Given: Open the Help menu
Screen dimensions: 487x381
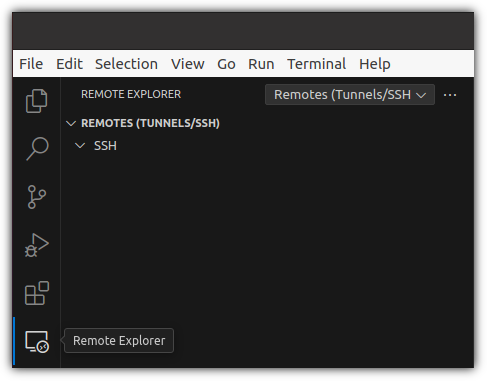Looking at the screenshot, I should point(375,64).
